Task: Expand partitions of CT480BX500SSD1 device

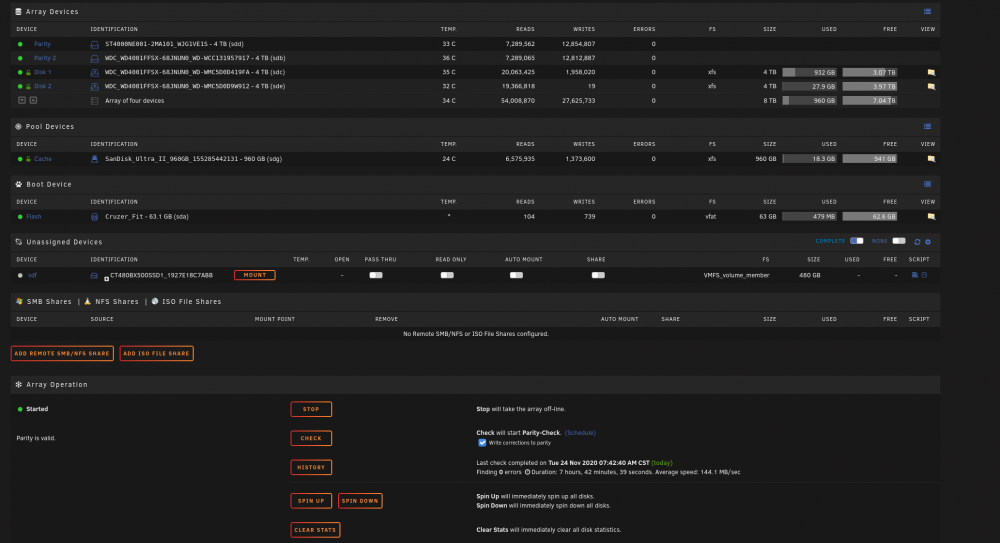Action: click(x=107, y=279)
